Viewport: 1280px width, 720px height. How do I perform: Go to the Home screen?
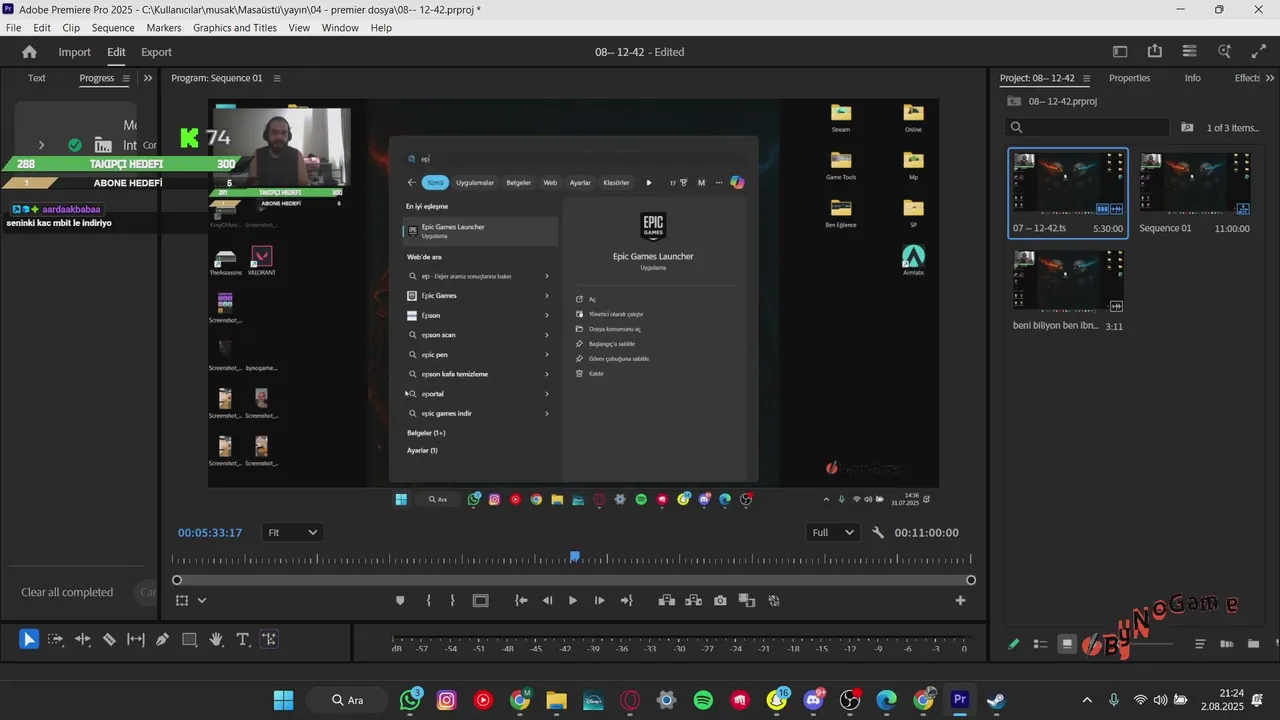point(29,52)
